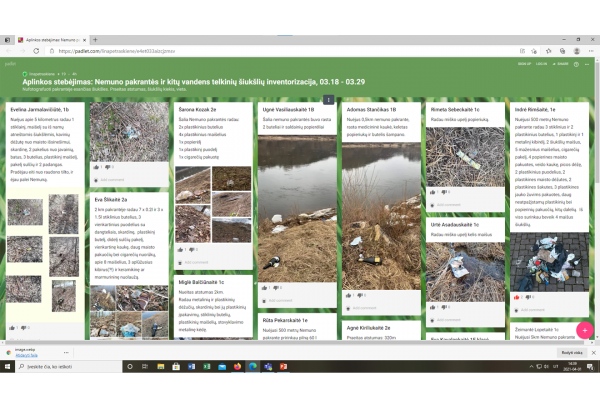Viewport: 600px width, 400px height.
Task: Click the Rodyti viską downloads button
Action: 572,353
